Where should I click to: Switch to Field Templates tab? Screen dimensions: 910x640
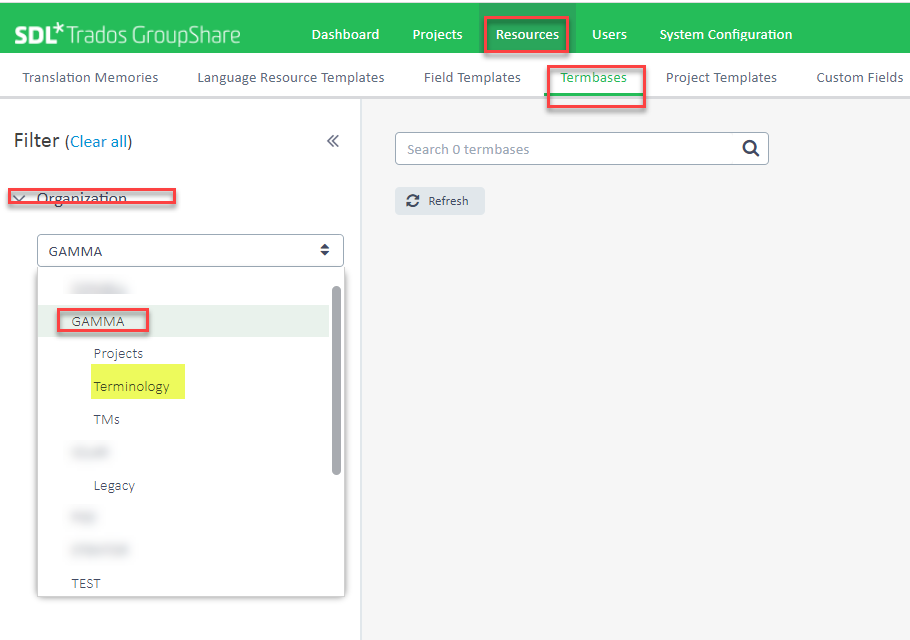pos(472,78)
